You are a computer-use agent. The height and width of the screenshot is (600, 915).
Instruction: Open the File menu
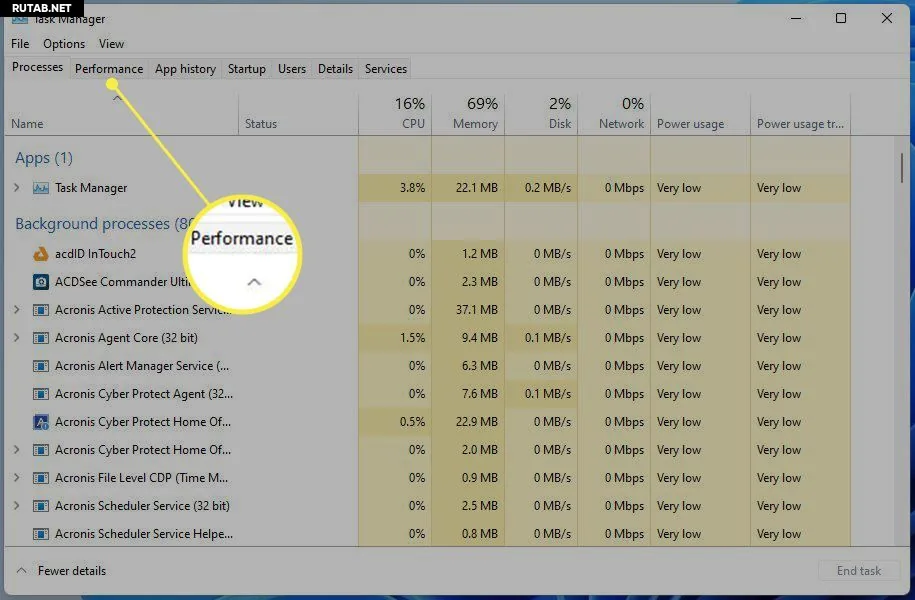pyautogui.click(x=20, y=44)
